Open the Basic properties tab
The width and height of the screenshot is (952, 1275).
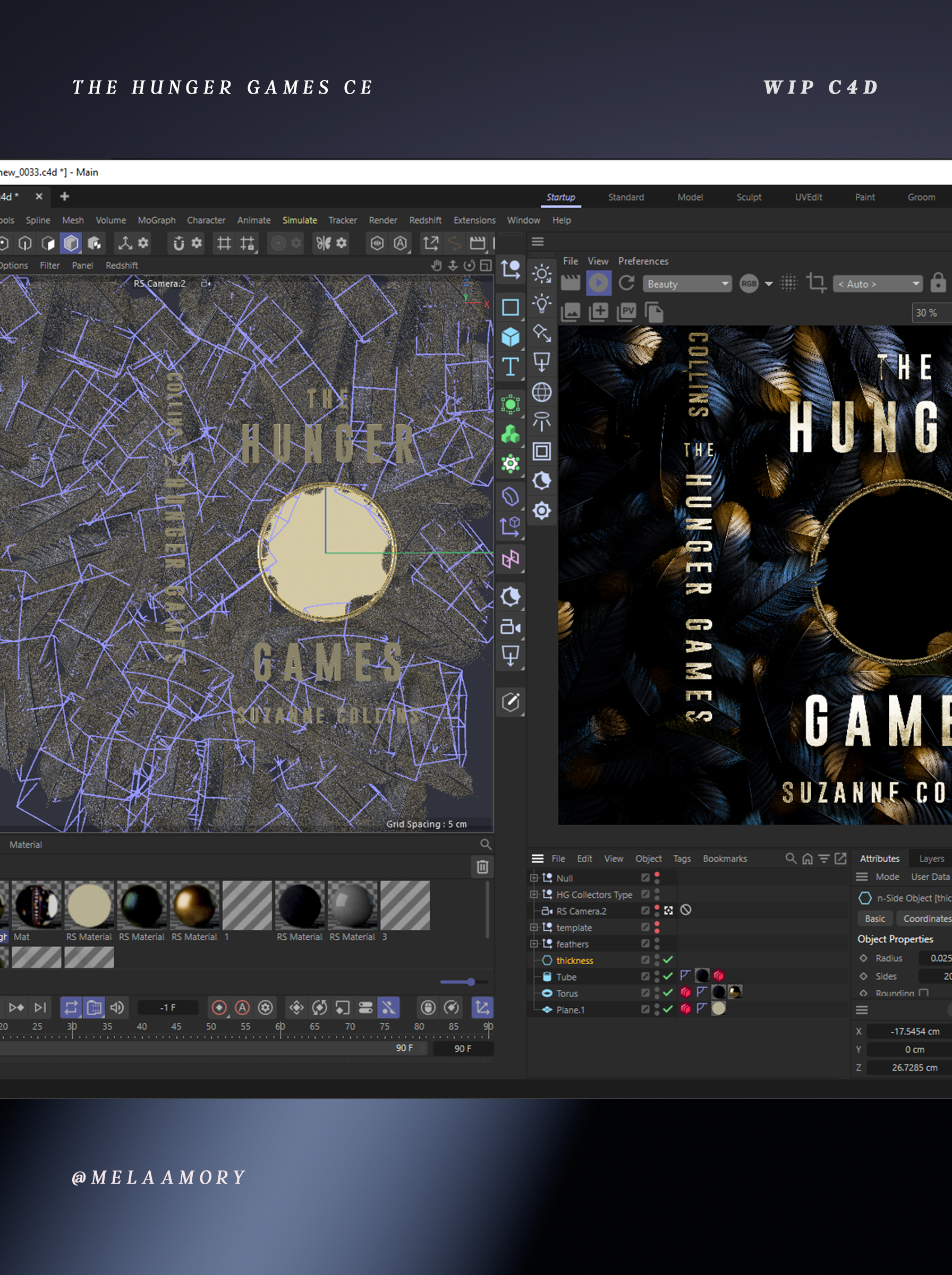[875, 919]
